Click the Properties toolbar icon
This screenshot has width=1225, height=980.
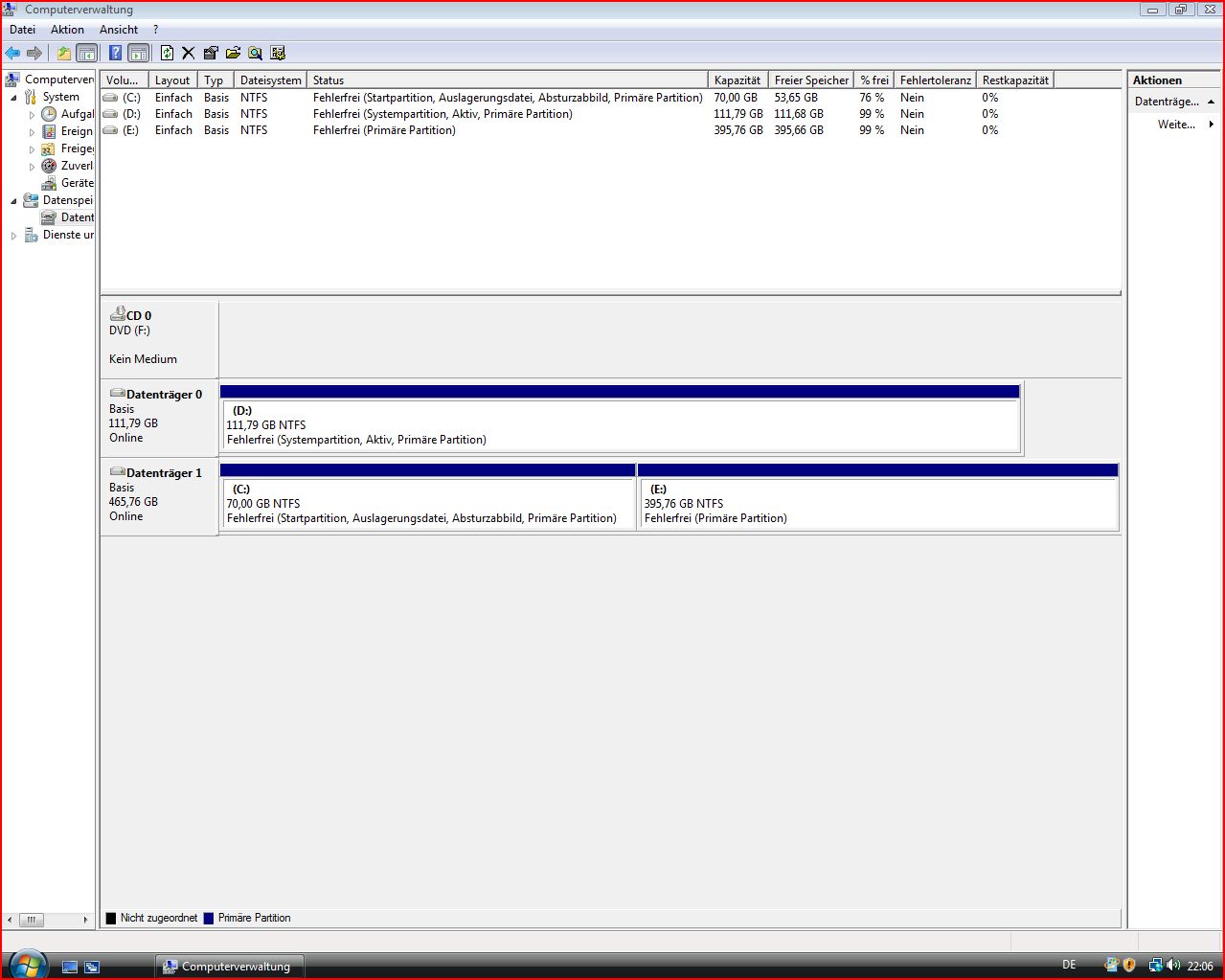coord(211,54)
